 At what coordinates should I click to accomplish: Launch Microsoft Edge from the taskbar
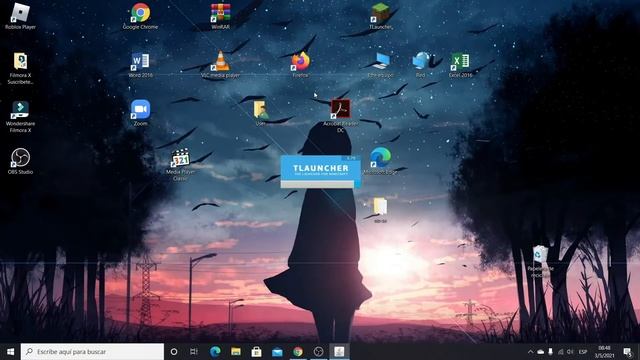click(x=215, y=351)
